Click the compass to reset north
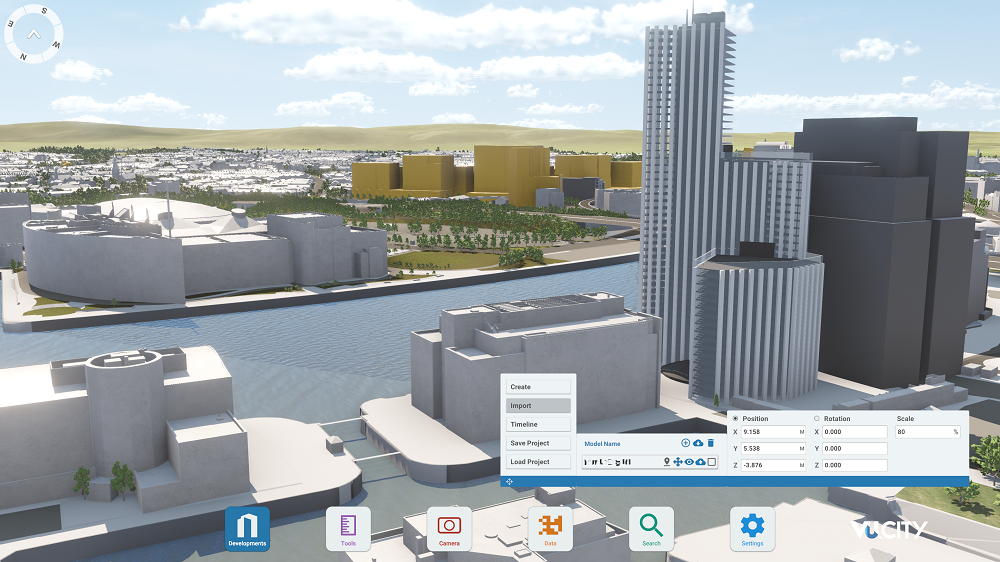This screenshot has width=1000, height=562. [34, 34]
